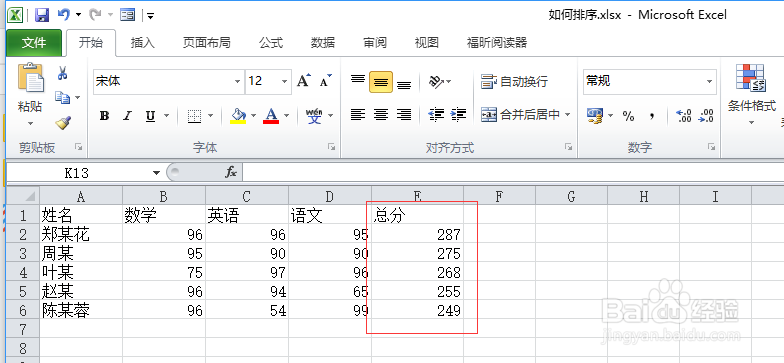The width and height of the screenshot is (784, 363).
Task: Open the Borders dropdown arrow
Action: (x=210, y=116)
